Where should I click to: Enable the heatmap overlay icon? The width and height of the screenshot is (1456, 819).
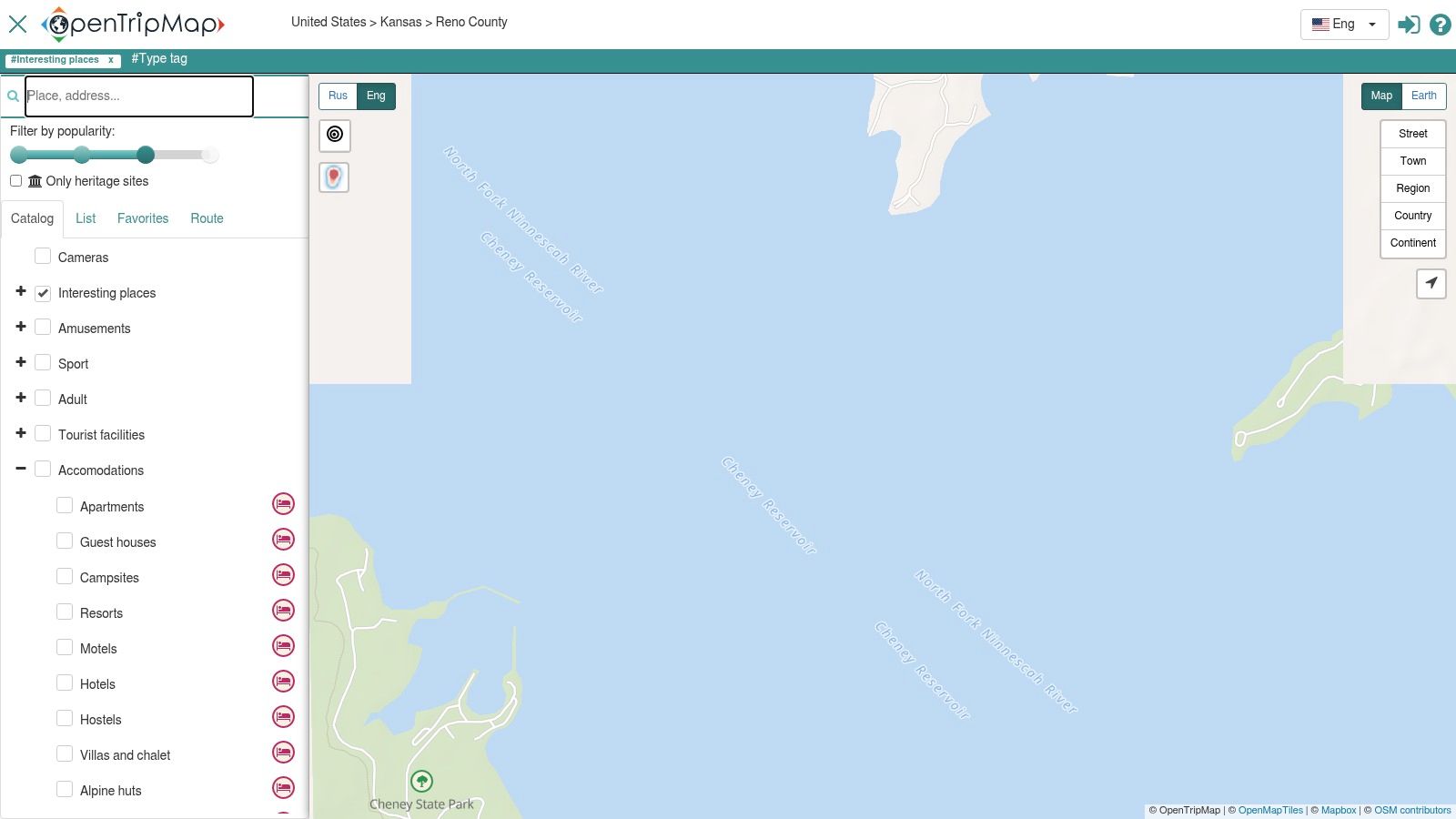pos(333,177)
